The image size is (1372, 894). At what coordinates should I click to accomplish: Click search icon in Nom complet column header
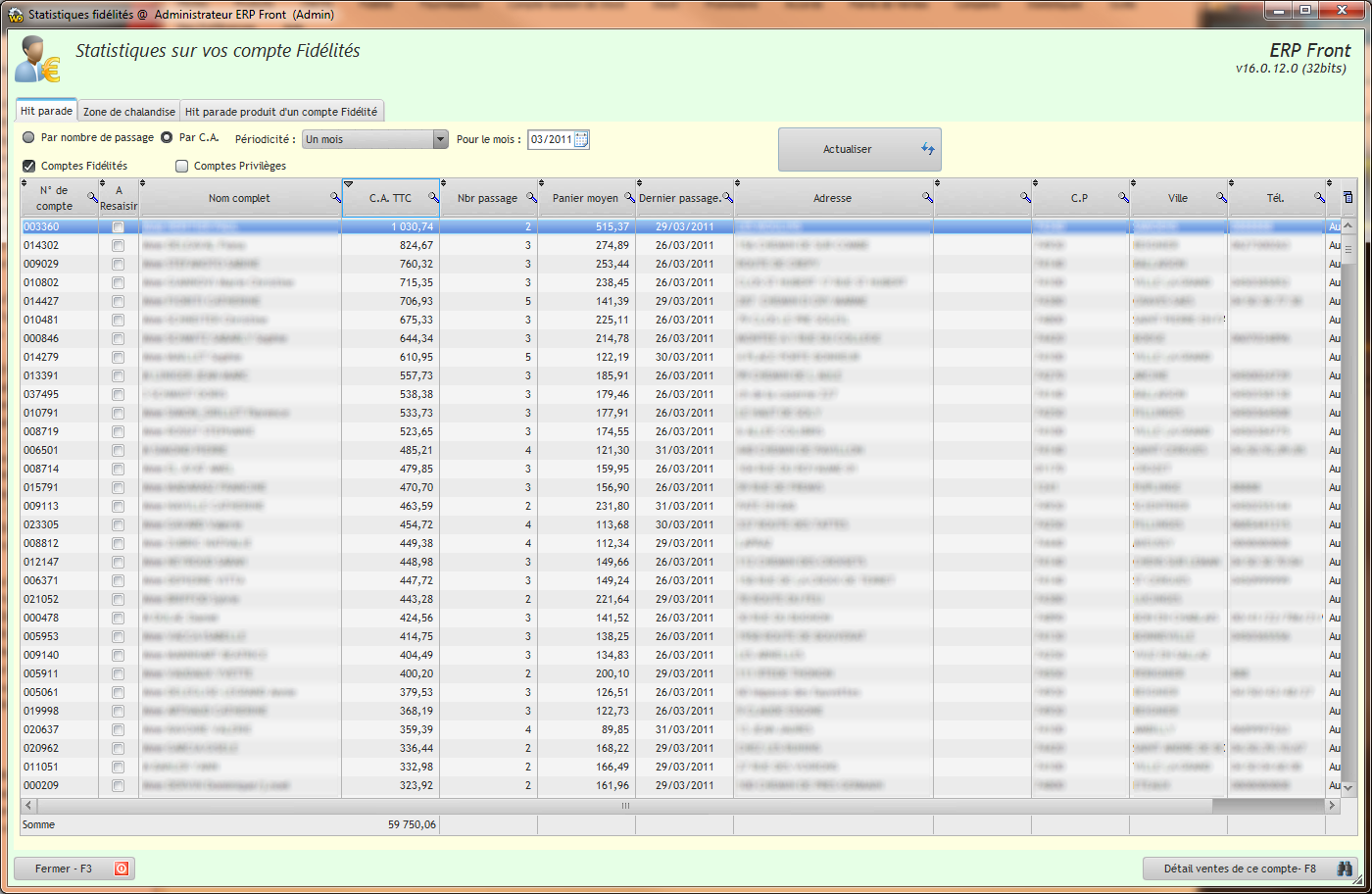[335, 198]
